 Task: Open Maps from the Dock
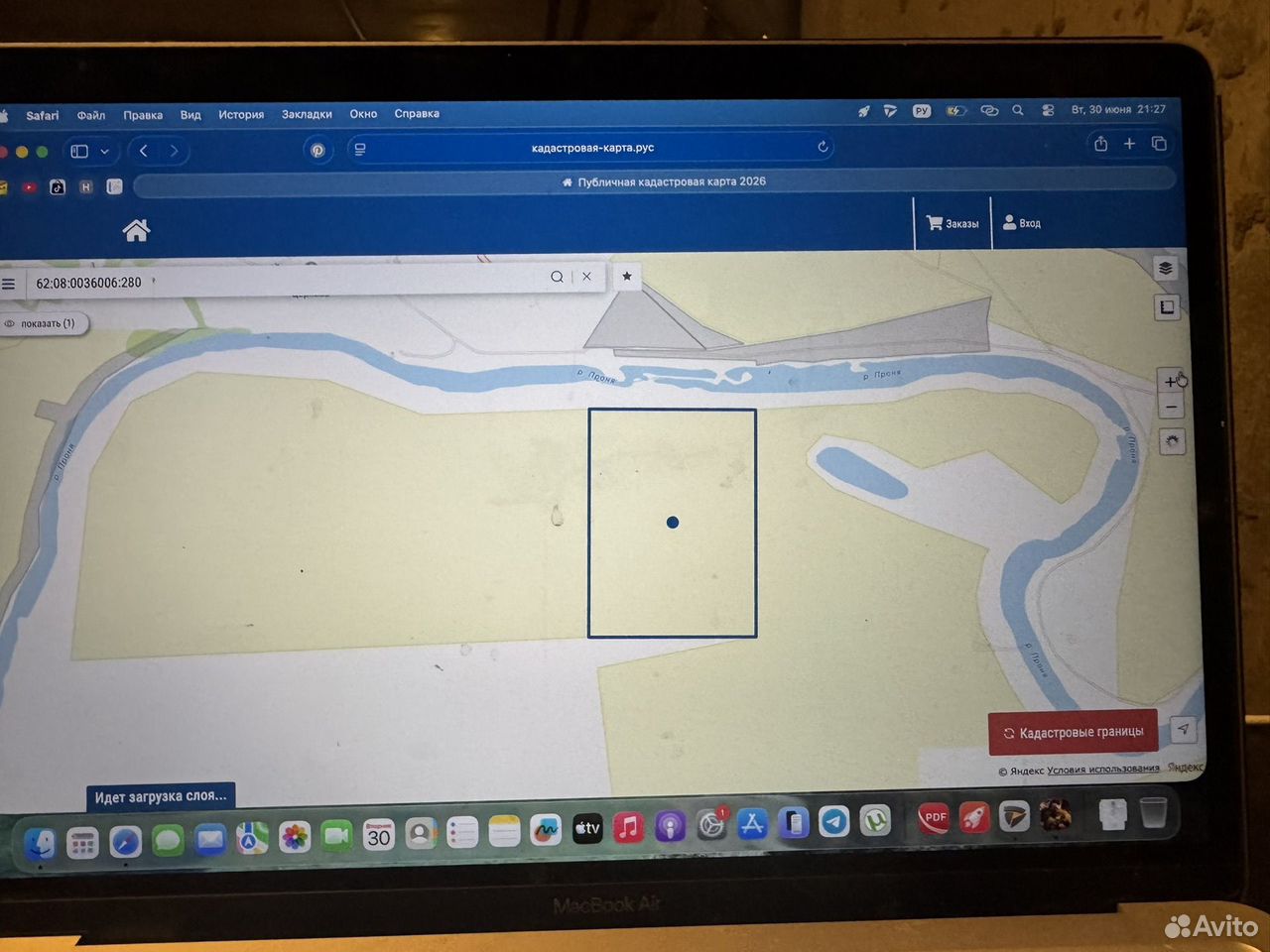(x=252, y=839)
